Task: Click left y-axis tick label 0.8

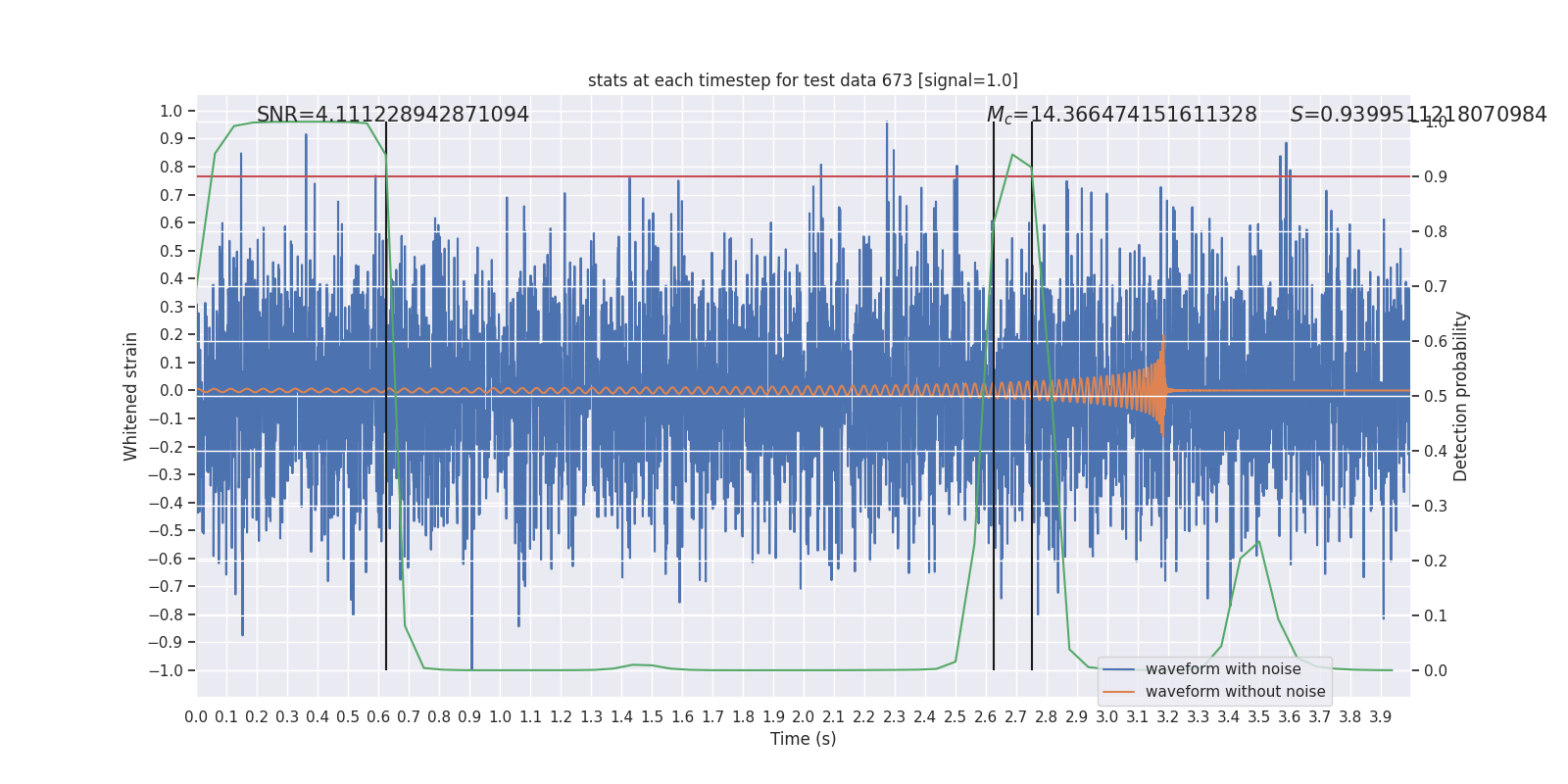Action: point(171,167)
